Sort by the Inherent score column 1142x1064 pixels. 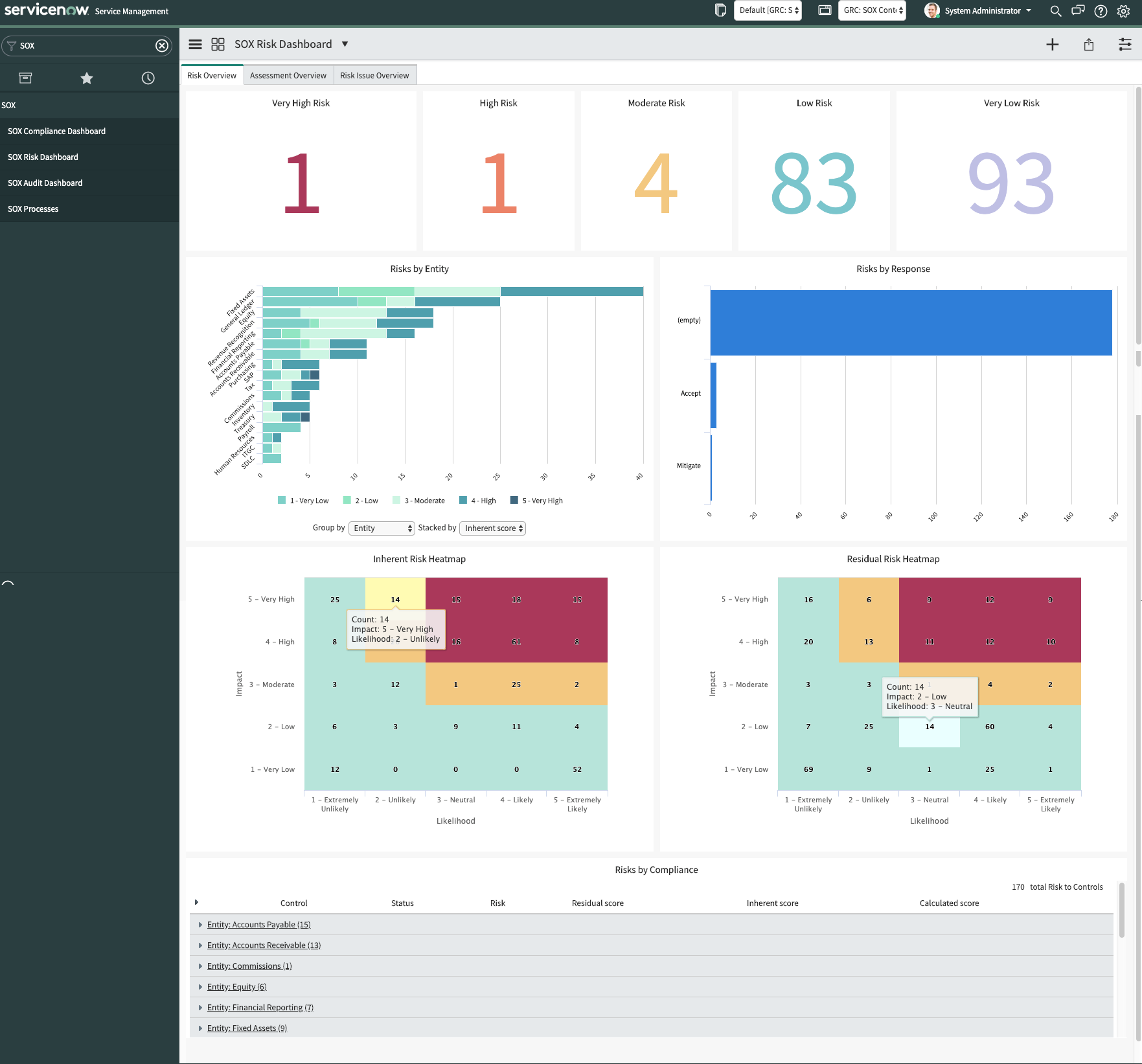pos(772,903)
